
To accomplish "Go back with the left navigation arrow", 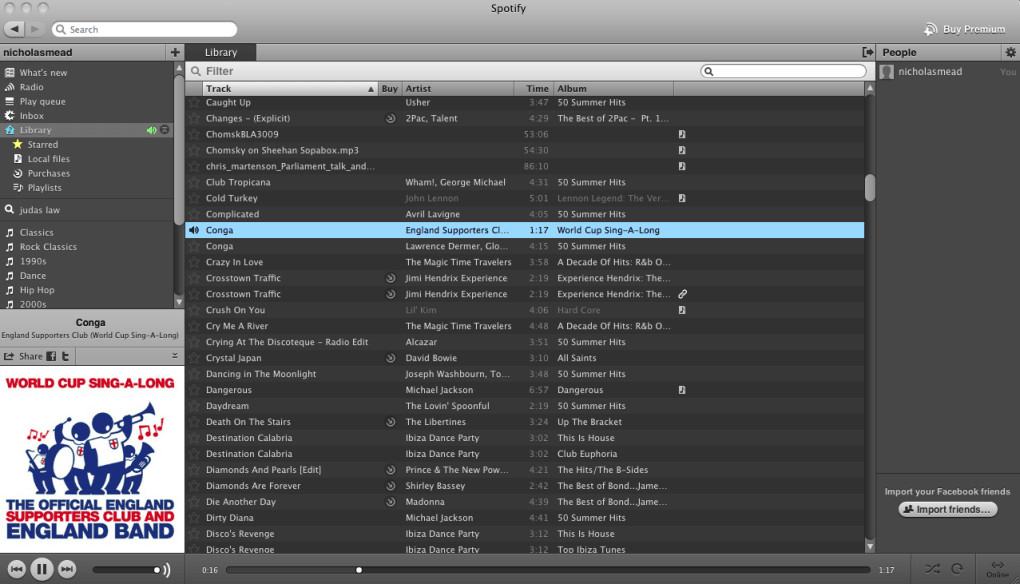I will point(14,29).
